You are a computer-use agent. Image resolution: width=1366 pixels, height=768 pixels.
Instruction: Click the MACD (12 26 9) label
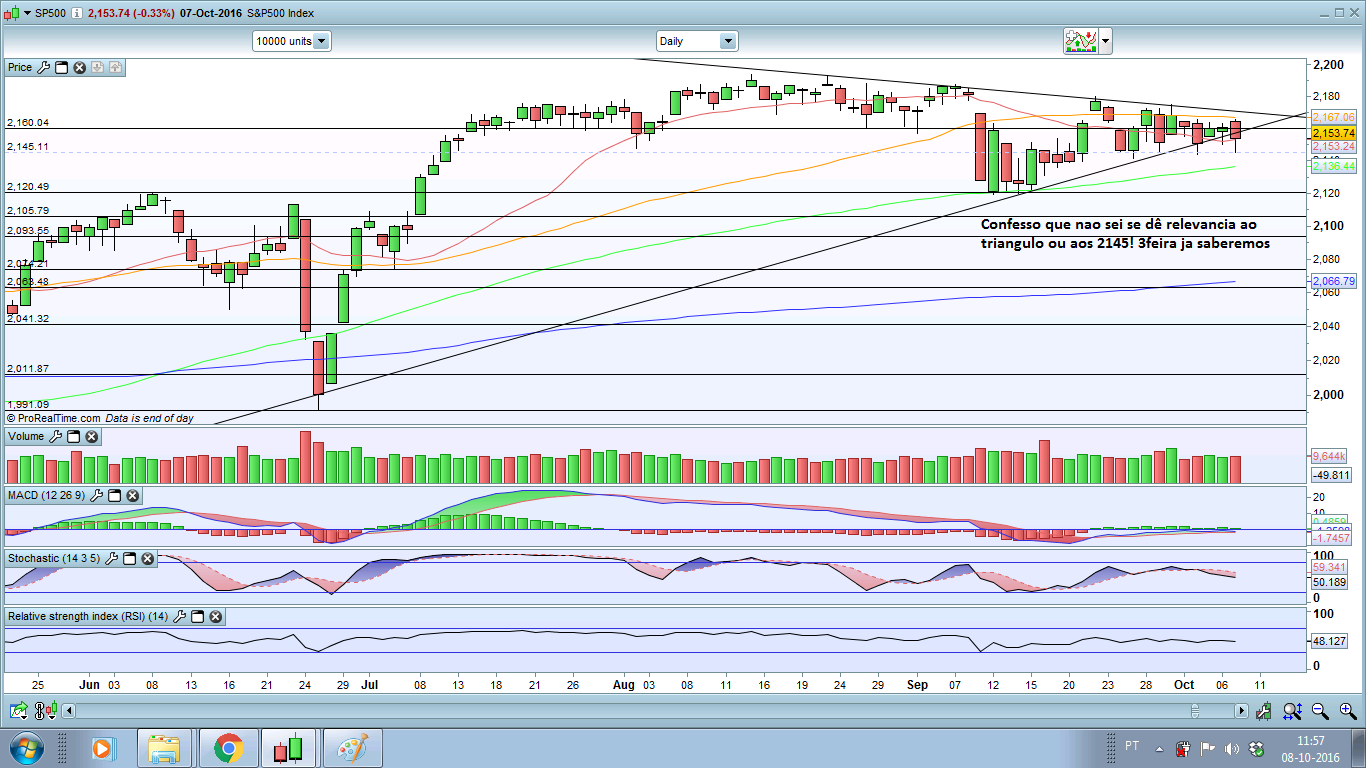pos(47,496)
